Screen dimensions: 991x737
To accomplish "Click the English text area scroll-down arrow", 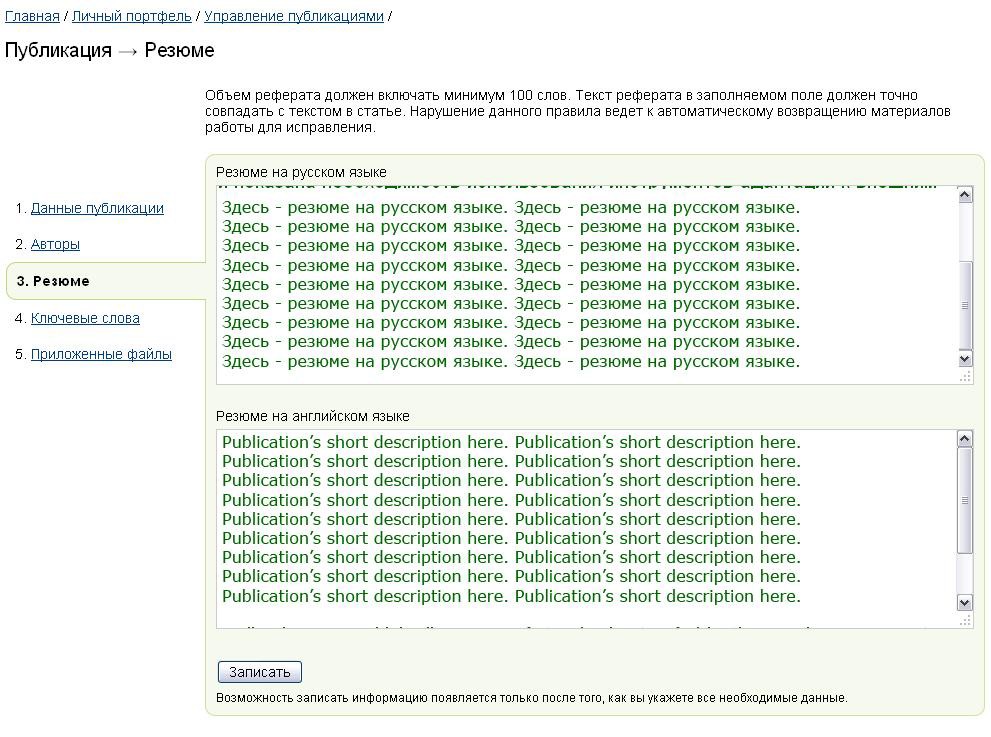I will [964, 603].
